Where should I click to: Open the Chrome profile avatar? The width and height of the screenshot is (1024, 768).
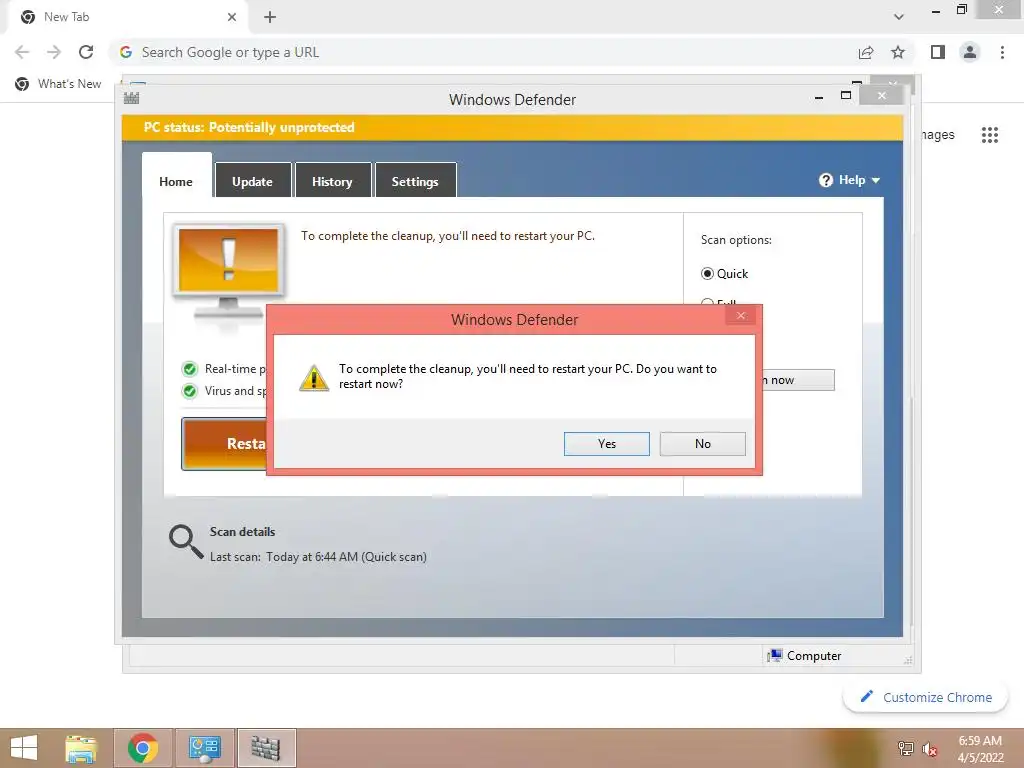tap(970, 52)
